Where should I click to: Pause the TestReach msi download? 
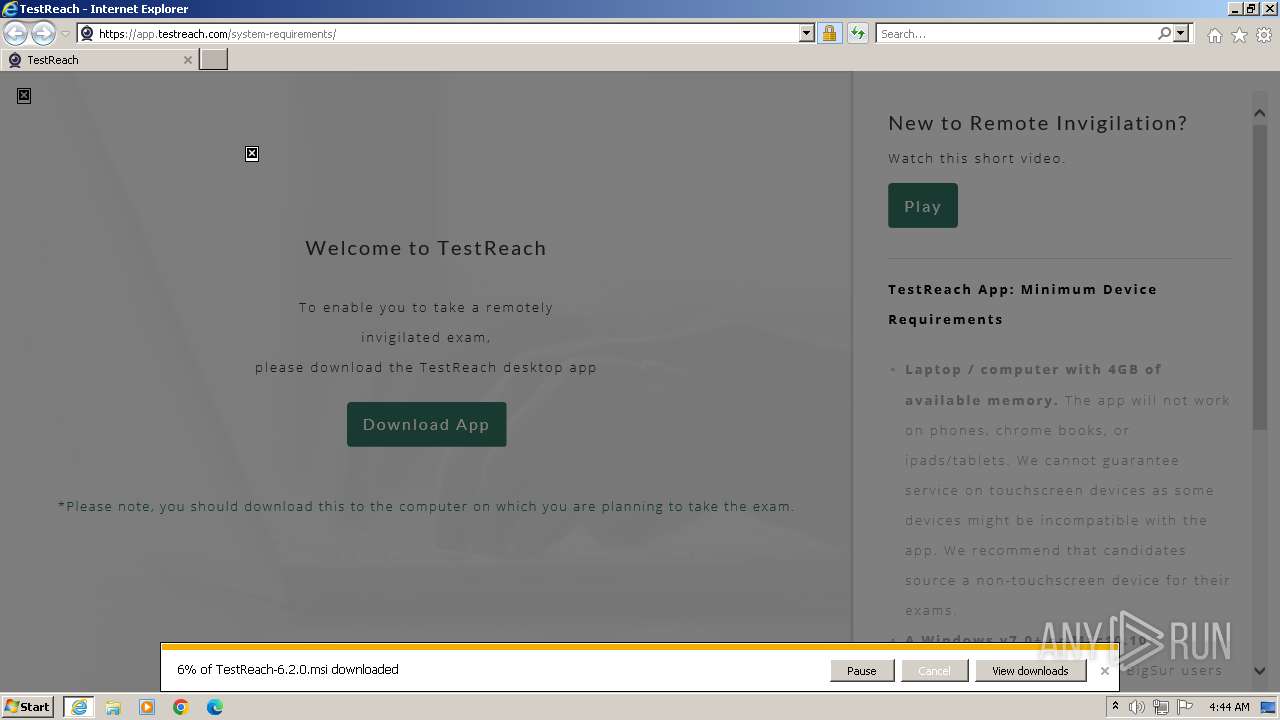click(861, 671)
